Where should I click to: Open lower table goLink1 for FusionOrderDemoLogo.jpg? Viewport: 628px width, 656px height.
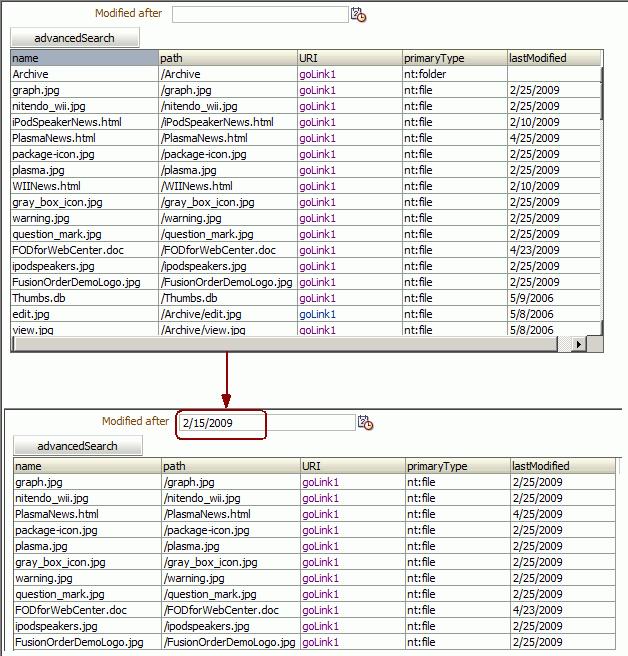tap(320, 642)
